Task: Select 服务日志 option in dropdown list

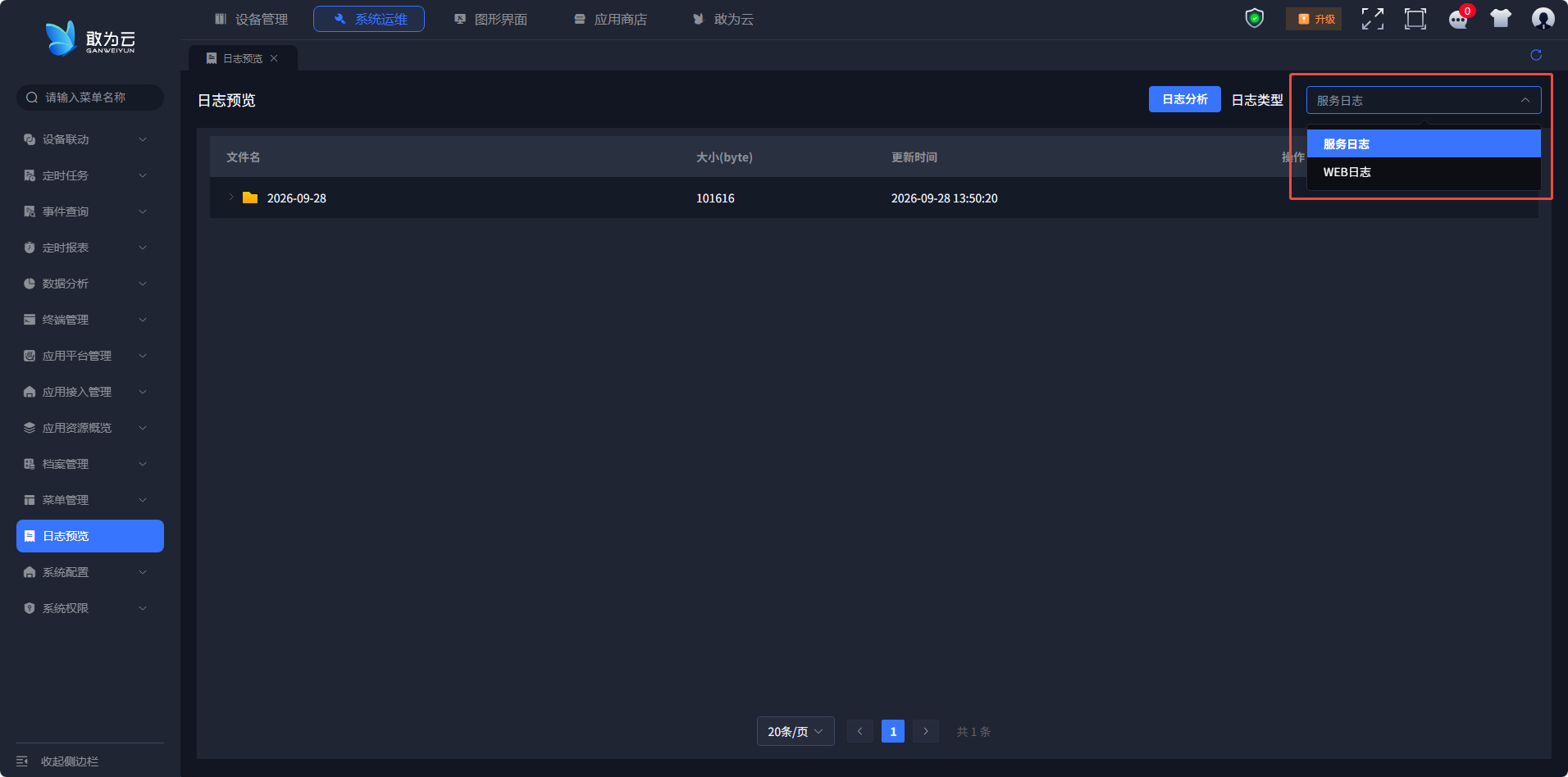Action: 1424,143
